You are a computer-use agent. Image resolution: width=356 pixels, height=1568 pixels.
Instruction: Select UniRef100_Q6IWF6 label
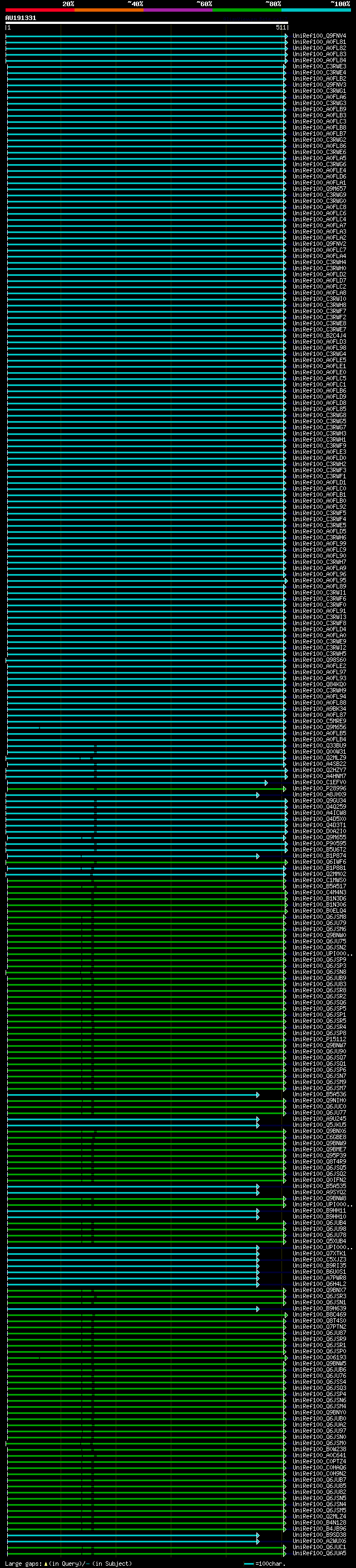(x=319, y=862)
